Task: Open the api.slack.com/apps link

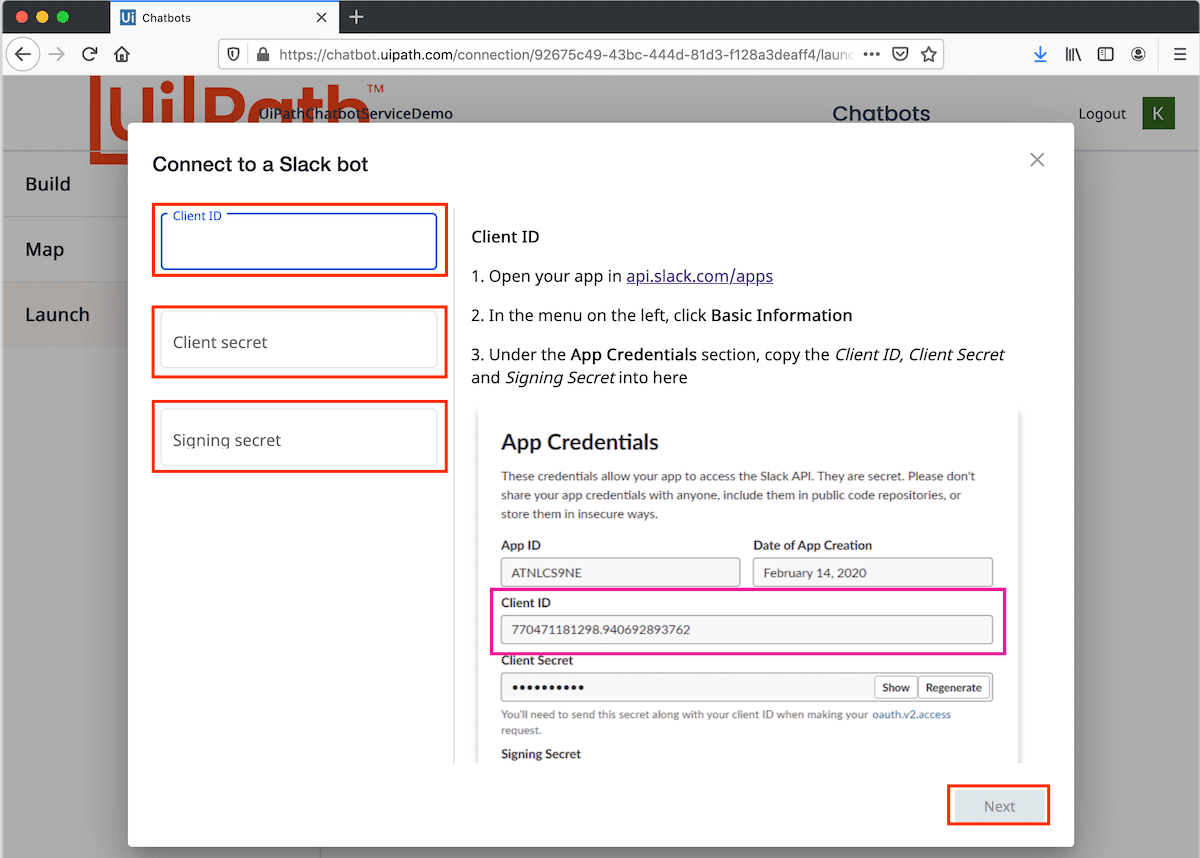Action: click(699, 276)
